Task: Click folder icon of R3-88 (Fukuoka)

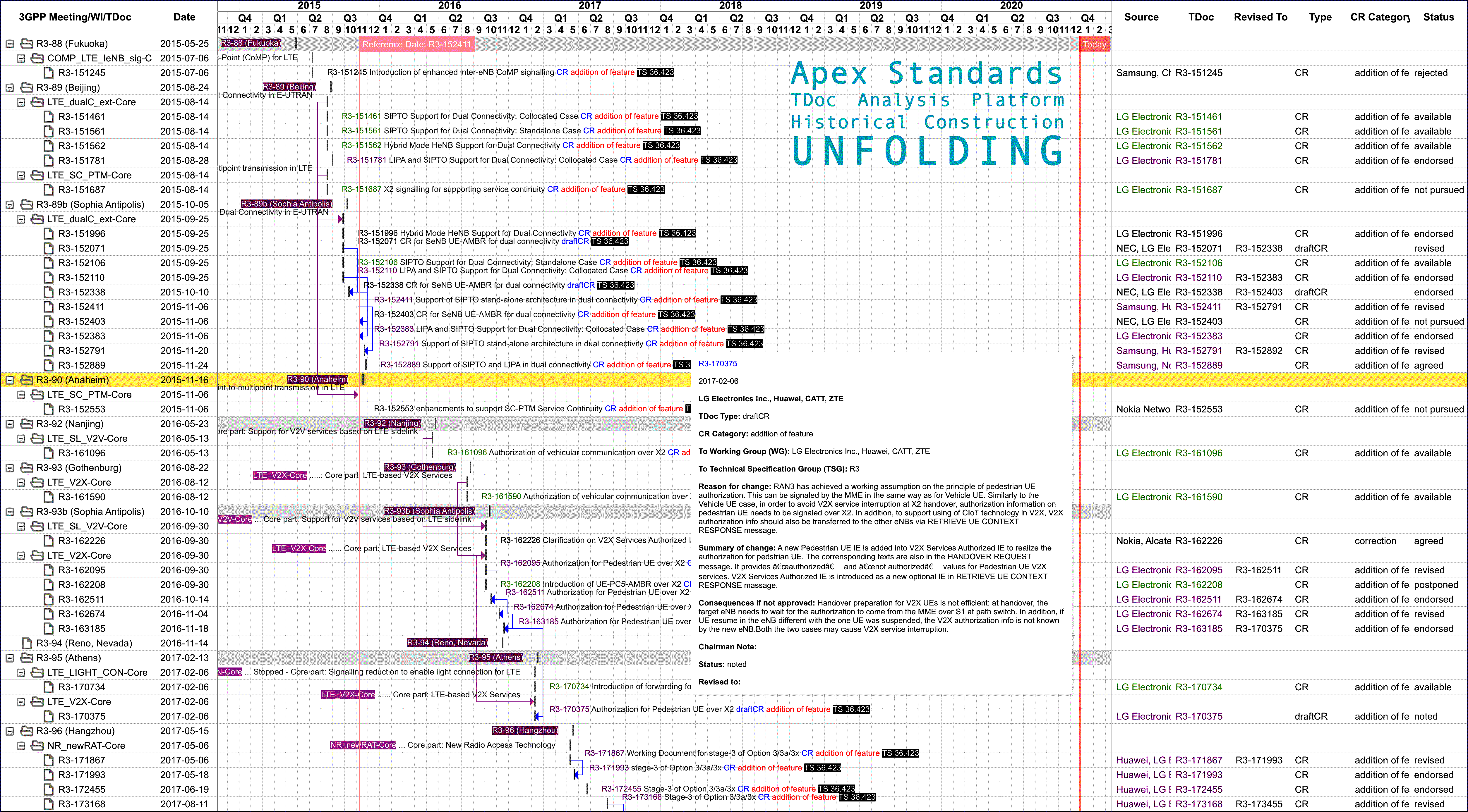Action: coord(27,44)
